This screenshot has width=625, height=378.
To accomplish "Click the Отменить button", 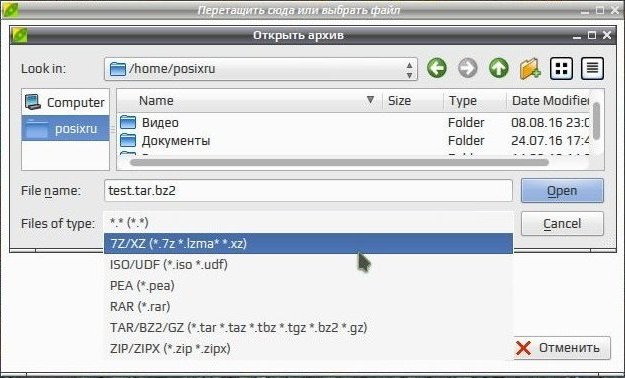I will 562,348.
